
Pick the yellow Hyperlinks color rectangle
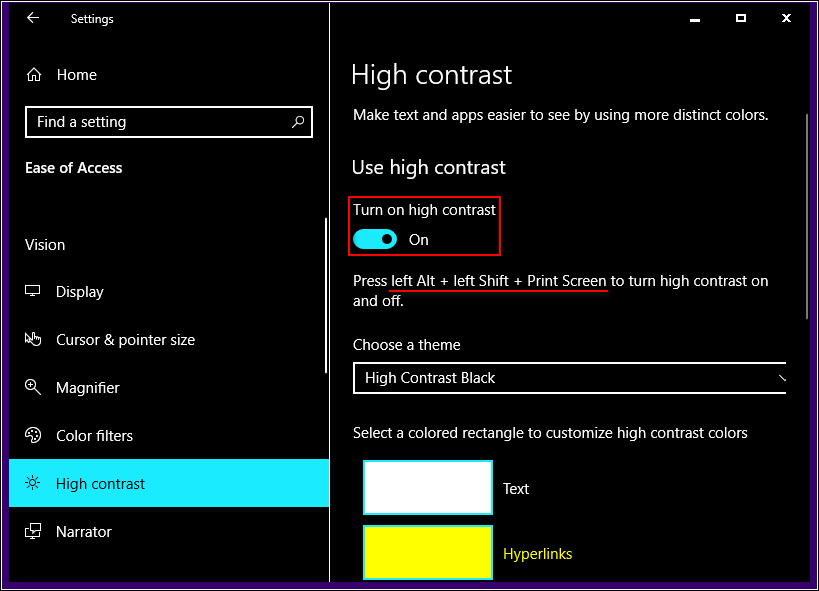pyautogui.click(x=428, y=552)
